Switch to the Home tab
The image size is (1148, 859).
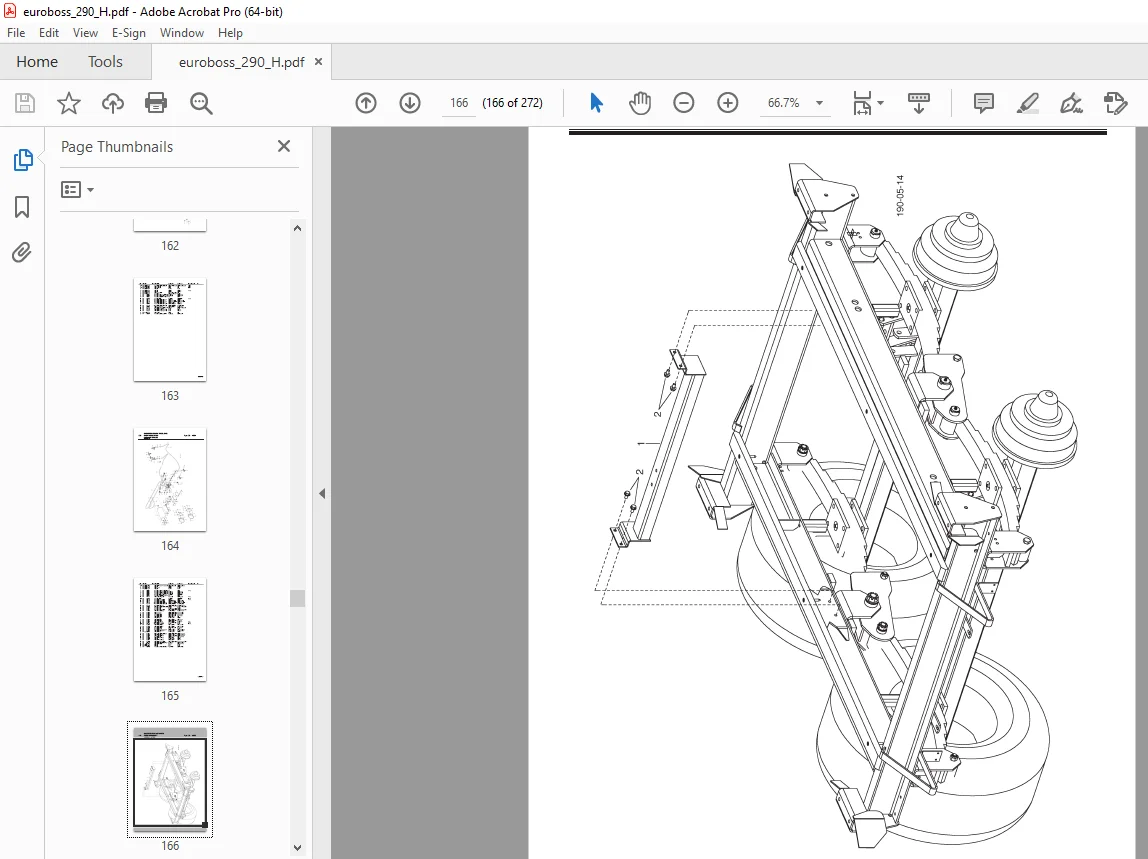pos(37,62)
